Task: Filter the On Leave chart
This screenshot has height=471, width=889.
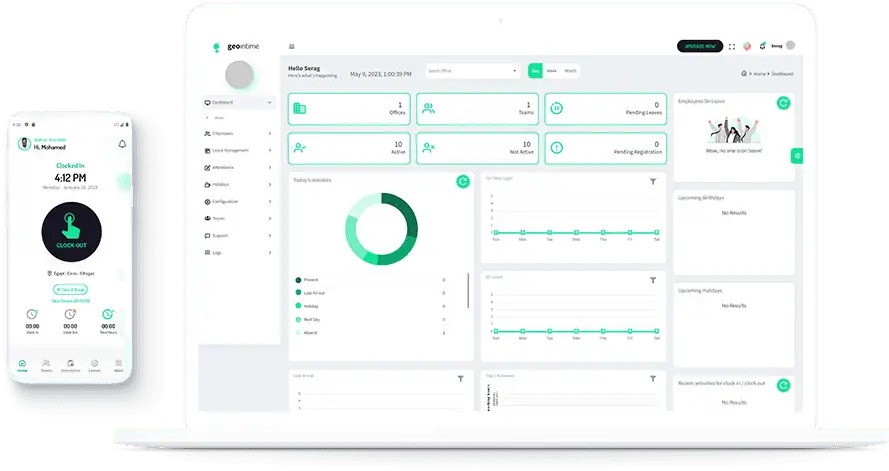Action: 653,281
